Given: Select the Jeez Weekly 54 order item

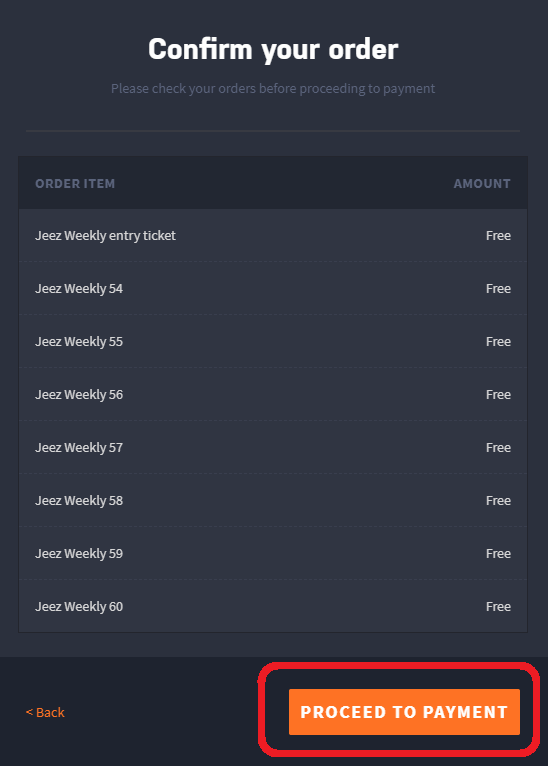Looking at the screenshot, I should coord(273,288).
